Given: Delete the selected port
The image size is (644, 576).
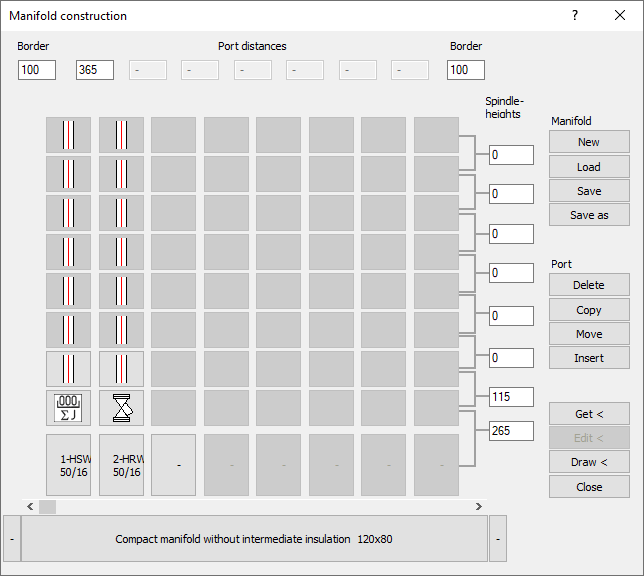Looking at the screenshot, I should click(589, 285).
